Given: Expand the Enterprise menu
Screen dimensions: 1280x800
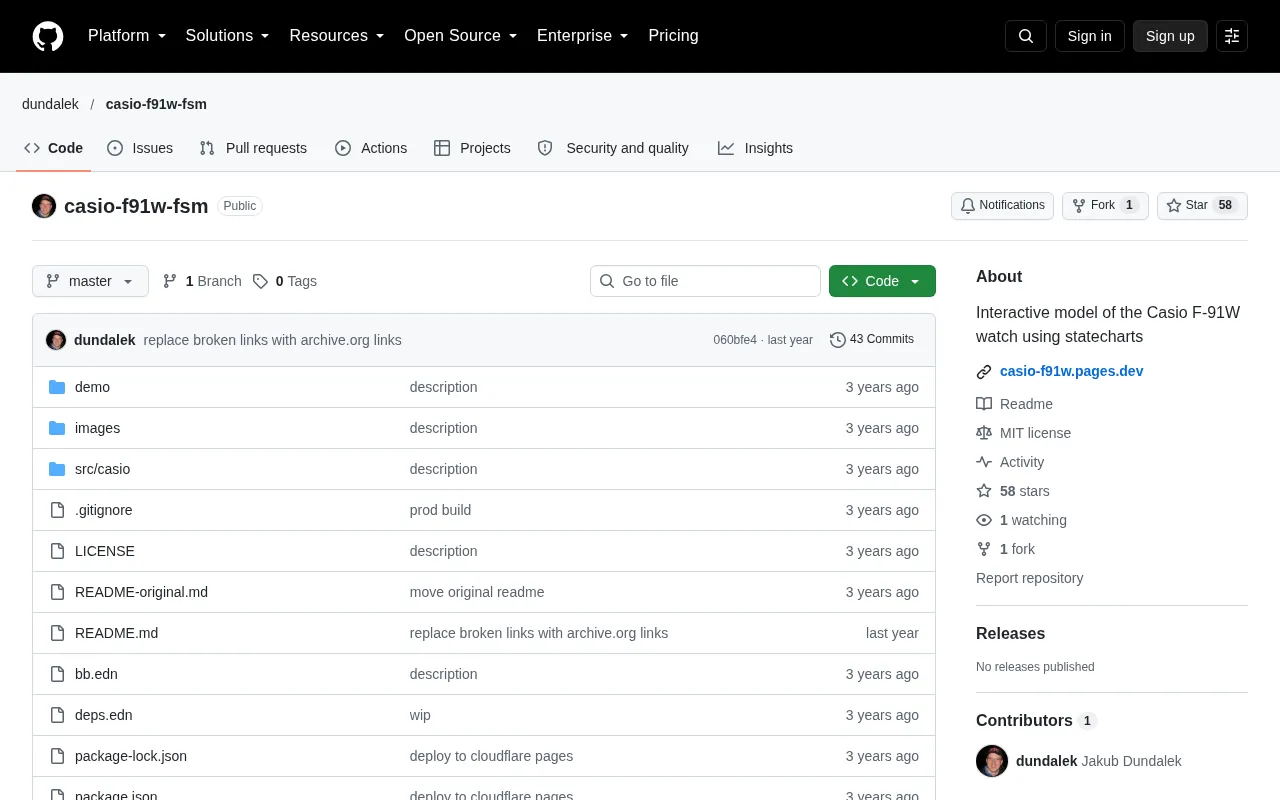Looking at the screenshot, I should point(583,36).
